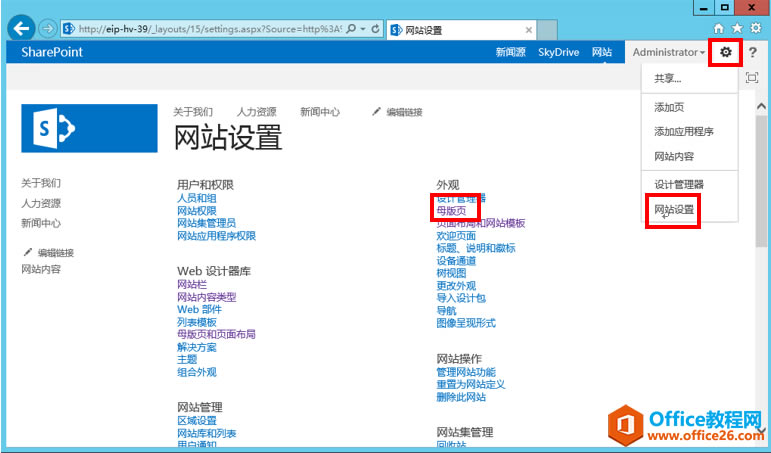
Task: Open the browser favorites star icon
Action: click(x=737, y=29)
